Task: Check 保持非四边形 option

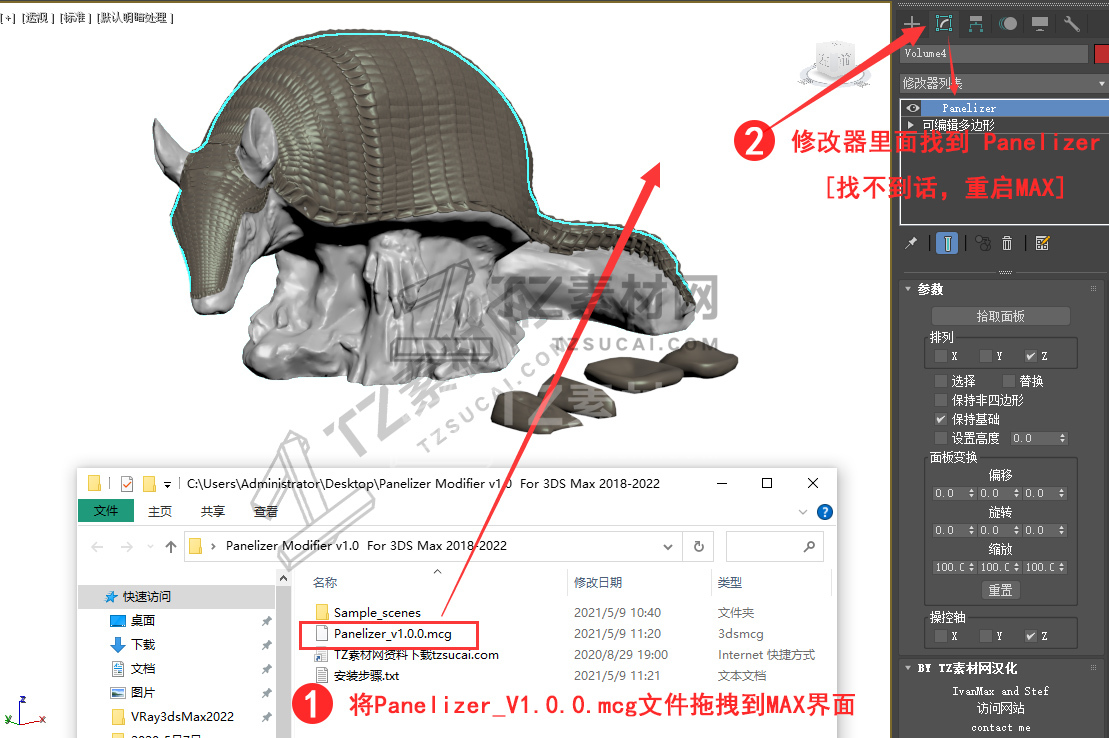Action: pyautogui.click(x=941, y=400)
